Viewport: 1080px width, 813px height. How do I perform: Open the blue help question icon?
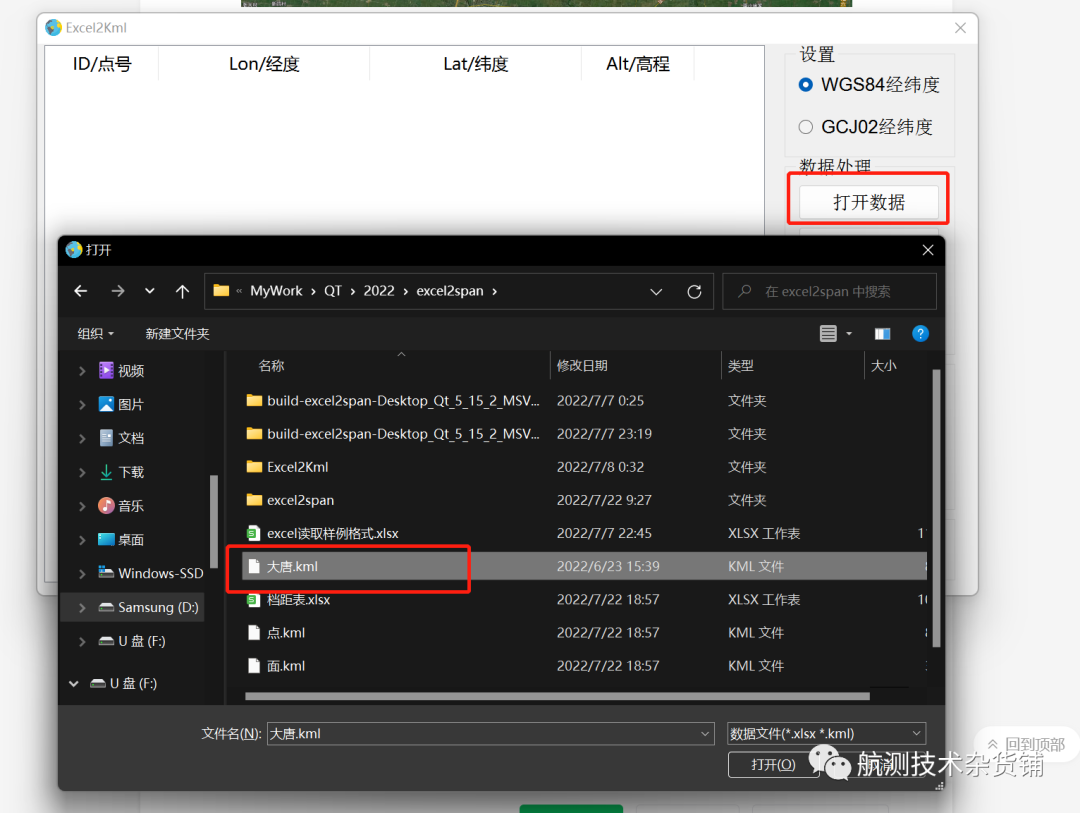click(x=920, y=333)
